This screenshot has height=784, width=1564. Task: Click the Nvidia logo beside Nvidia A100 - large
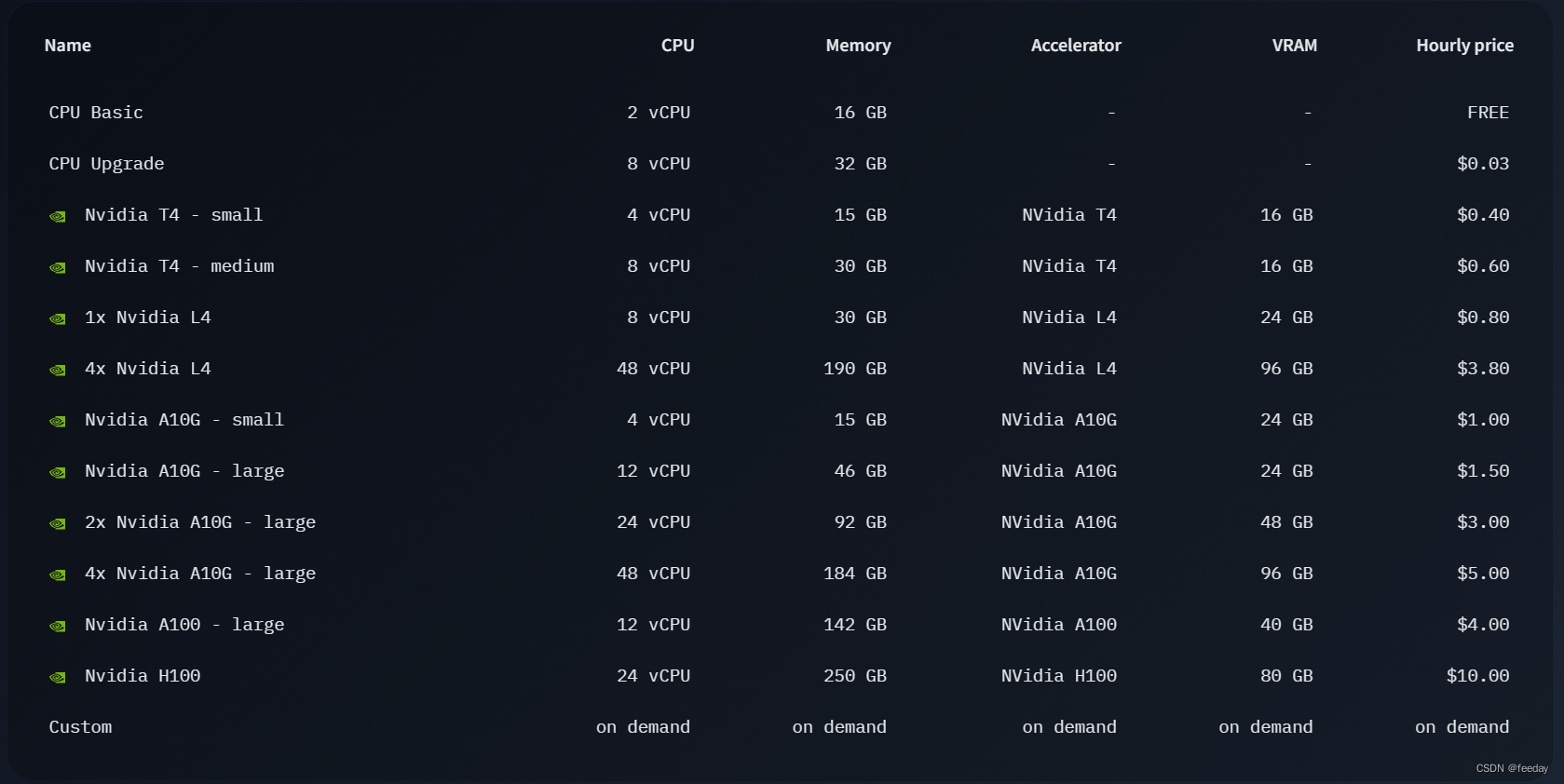point(58,627)
